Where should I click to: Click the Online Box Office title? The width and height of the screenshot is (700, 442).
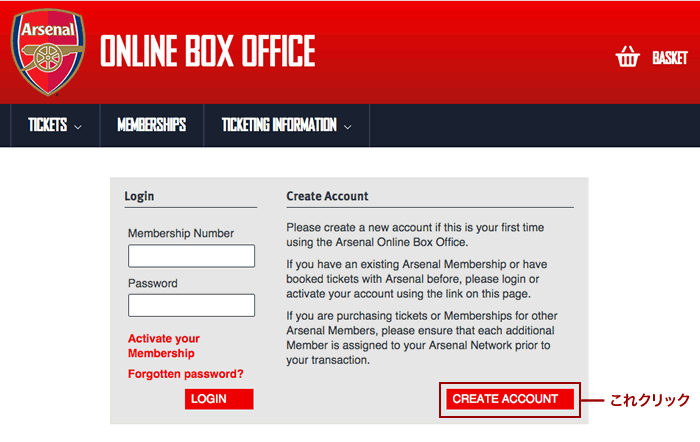[x=208, y=51]
